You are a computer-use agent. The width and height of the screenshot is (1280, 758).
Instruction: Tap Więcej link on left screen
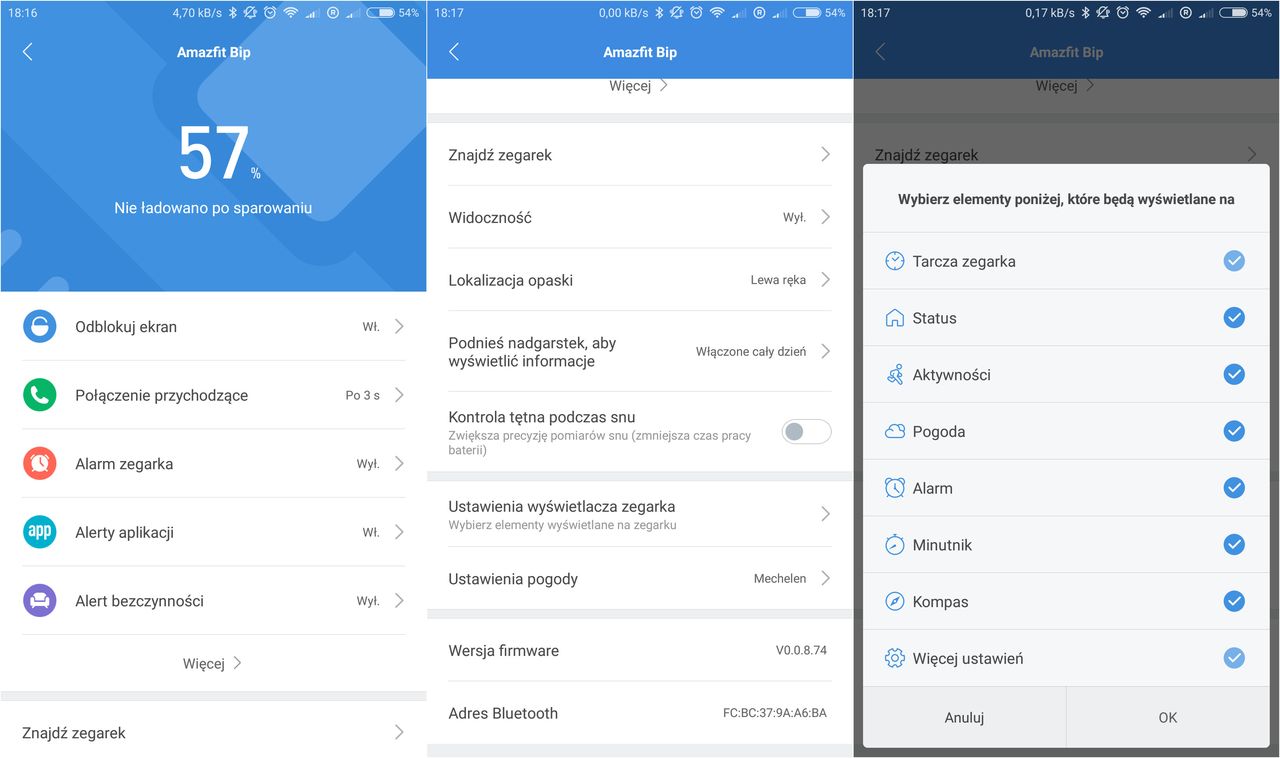pyautogui.click(x=212, y=663)
